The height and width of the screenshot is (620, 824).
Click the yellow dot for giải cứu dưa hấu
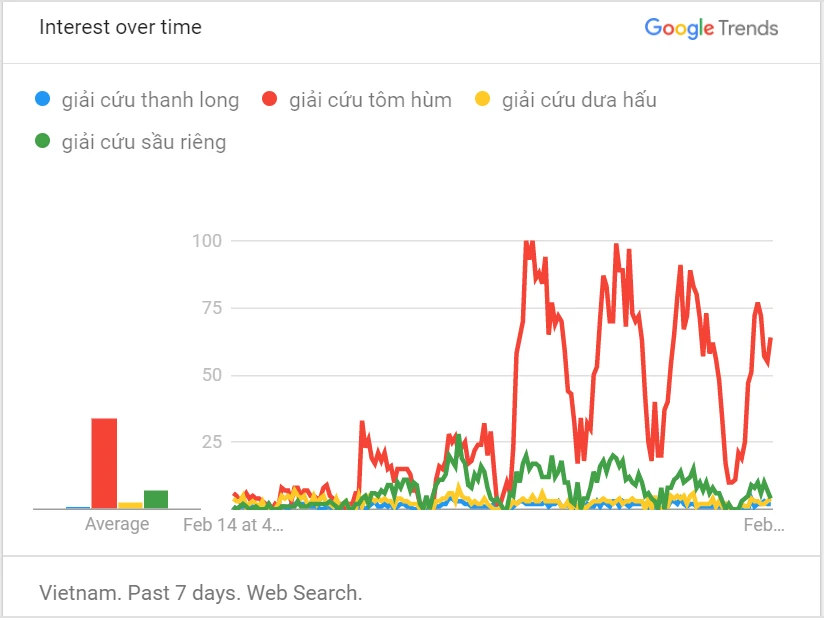(x=482, y=100)
